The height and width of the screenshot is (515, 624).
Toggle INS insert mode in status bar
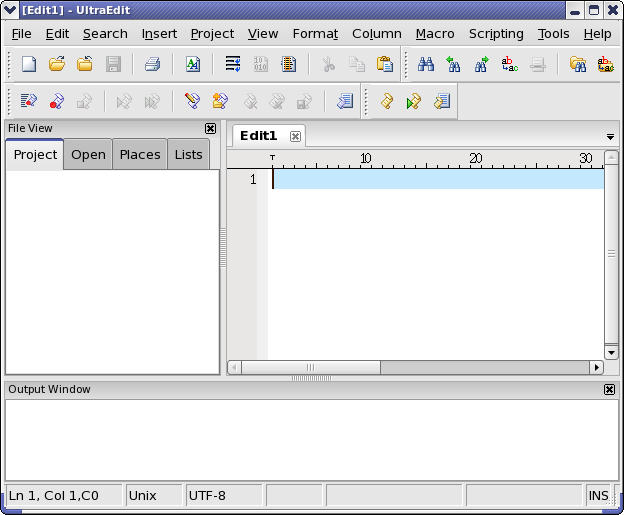coord(598,495)
